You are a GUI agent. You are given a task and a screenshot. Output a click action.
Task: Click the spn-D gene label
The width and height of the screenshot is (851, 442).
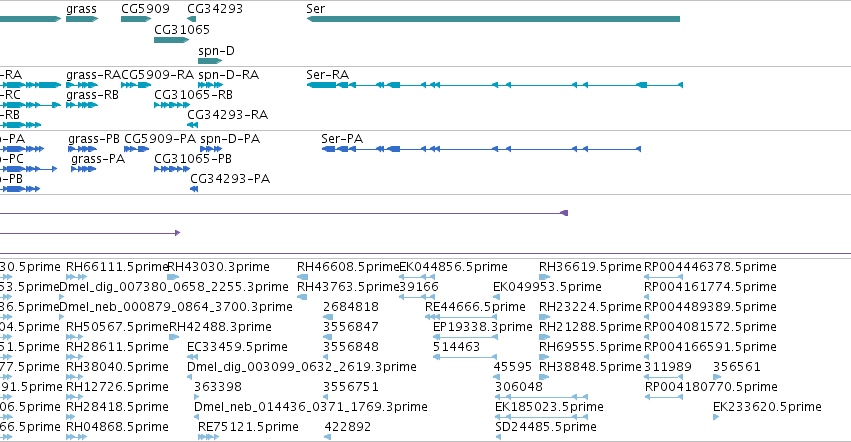click(217, 51)
